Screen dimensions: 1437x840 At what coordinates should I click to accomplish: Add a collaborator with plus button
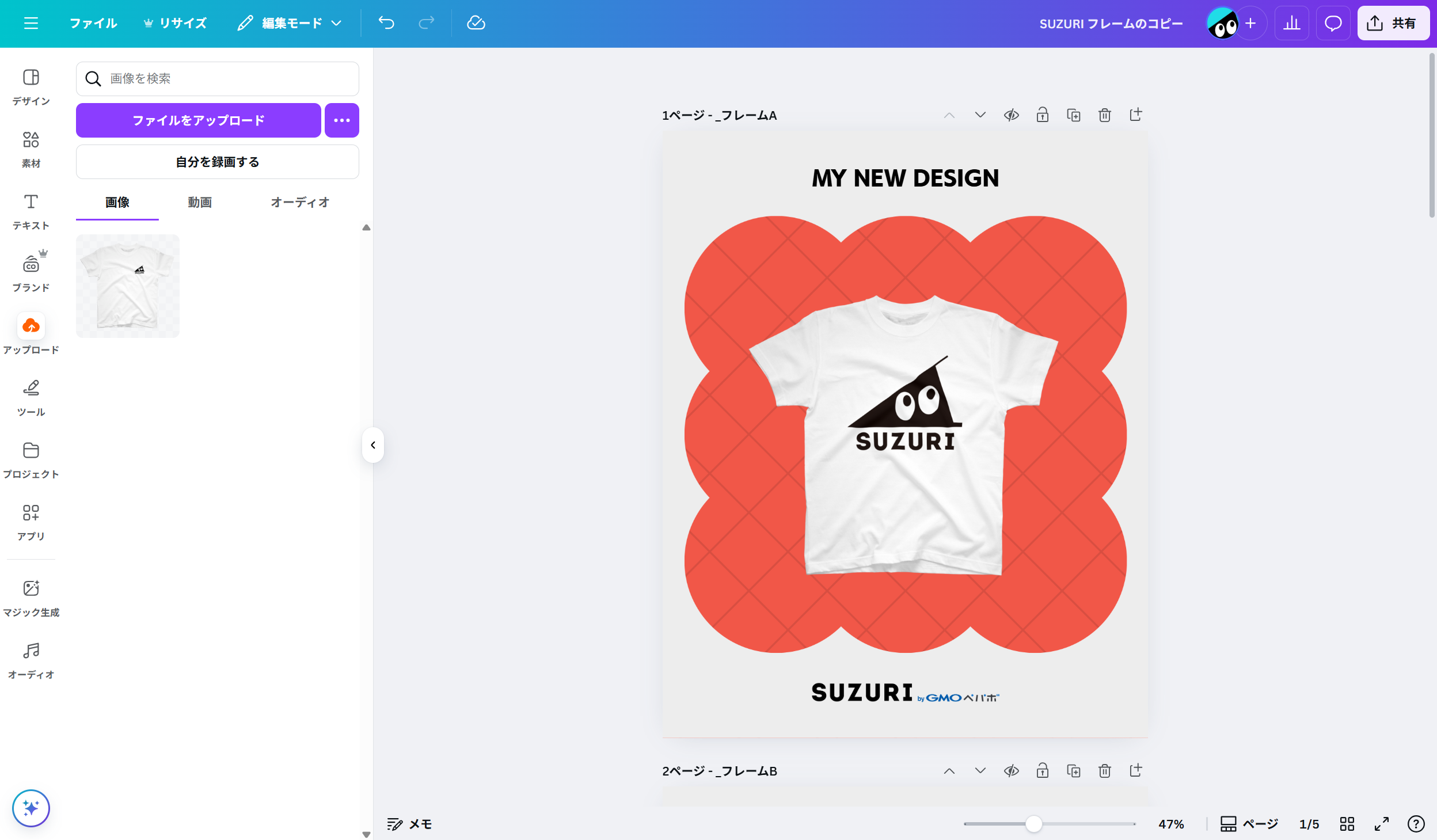tap(1250, 24)
